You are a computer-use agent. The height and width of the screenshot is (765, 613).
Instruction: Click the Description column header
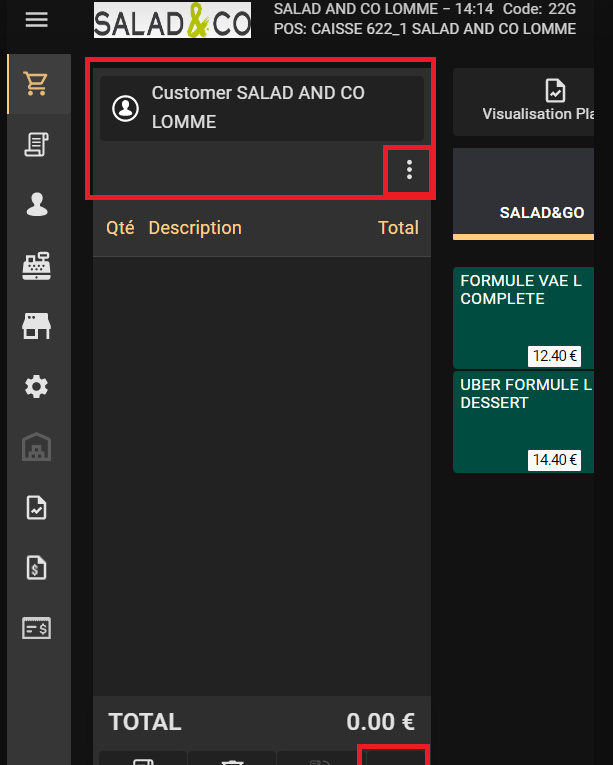[x=195, y=228]
